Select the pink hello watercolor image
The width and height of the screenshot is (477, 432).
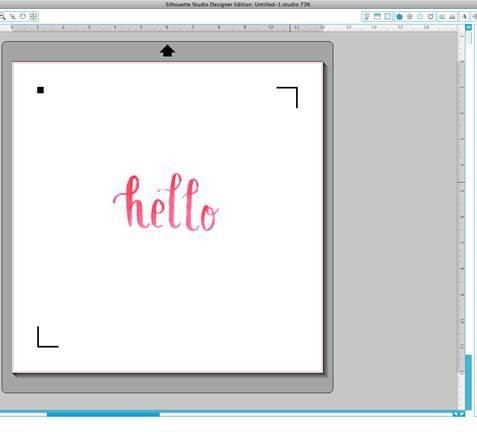(x=166, y=202)
